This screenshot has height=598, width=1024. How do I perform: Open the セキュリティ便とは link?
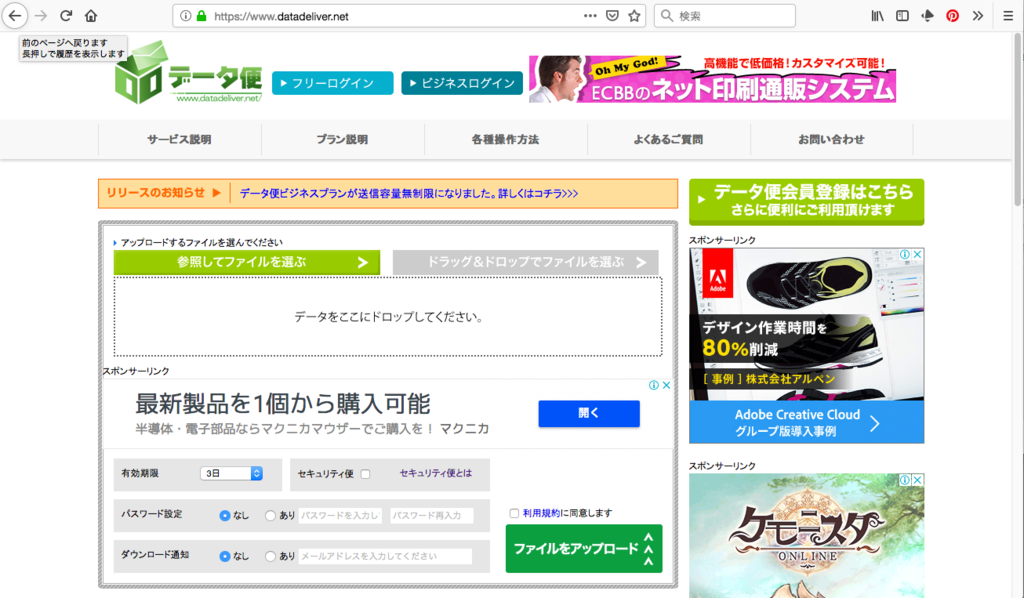436,473
